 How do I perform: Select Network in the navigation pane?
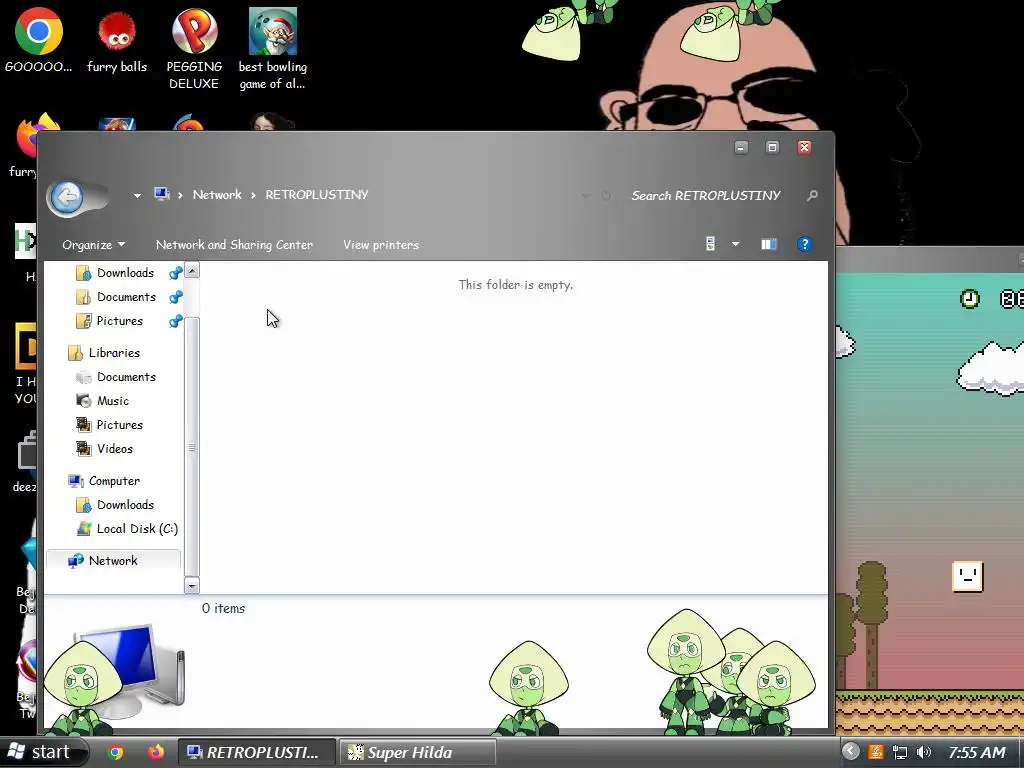(x=113, y=561)
